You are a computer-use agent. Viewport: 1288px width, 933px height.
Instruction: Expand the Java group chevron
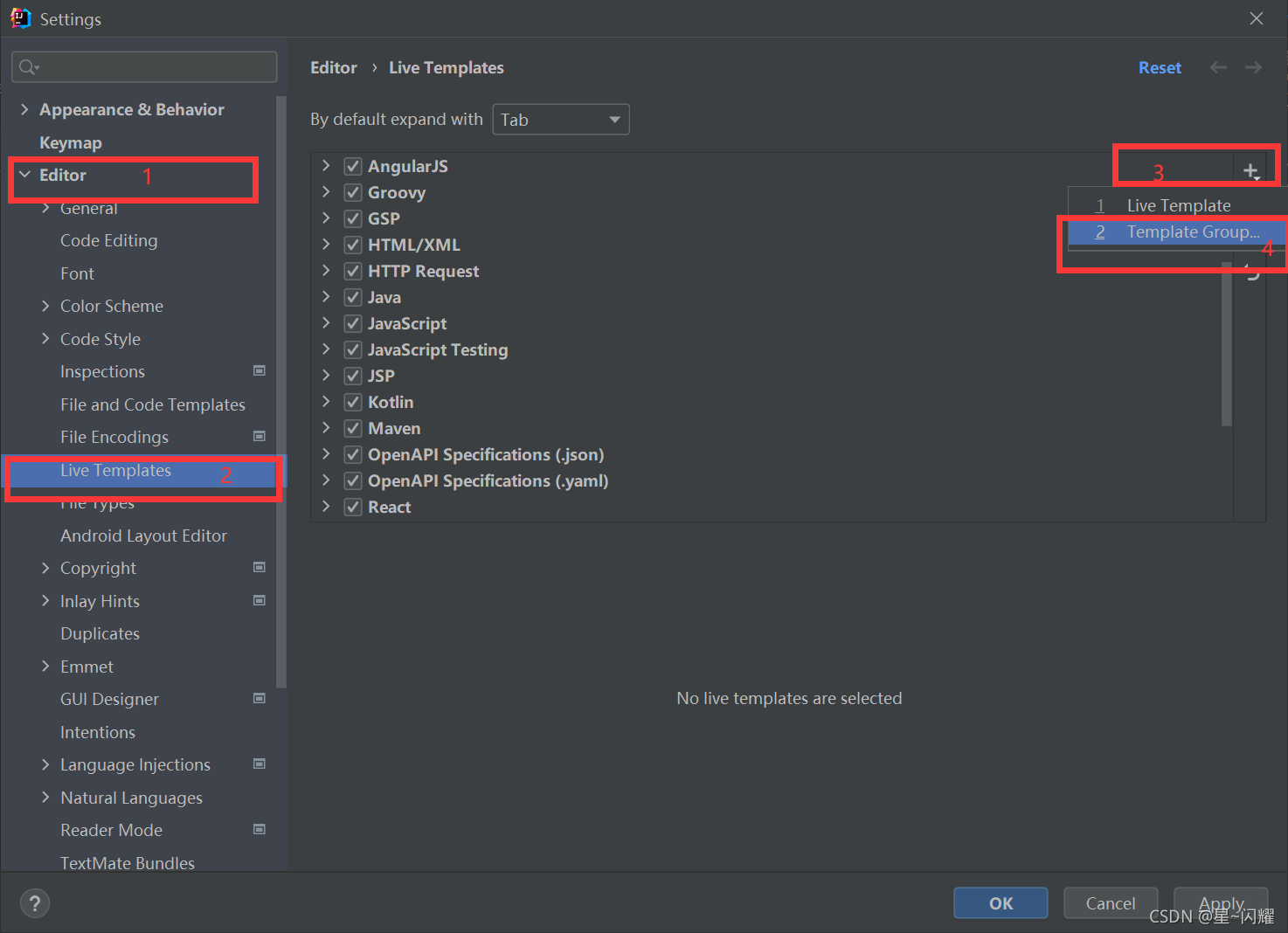point(326,297)
